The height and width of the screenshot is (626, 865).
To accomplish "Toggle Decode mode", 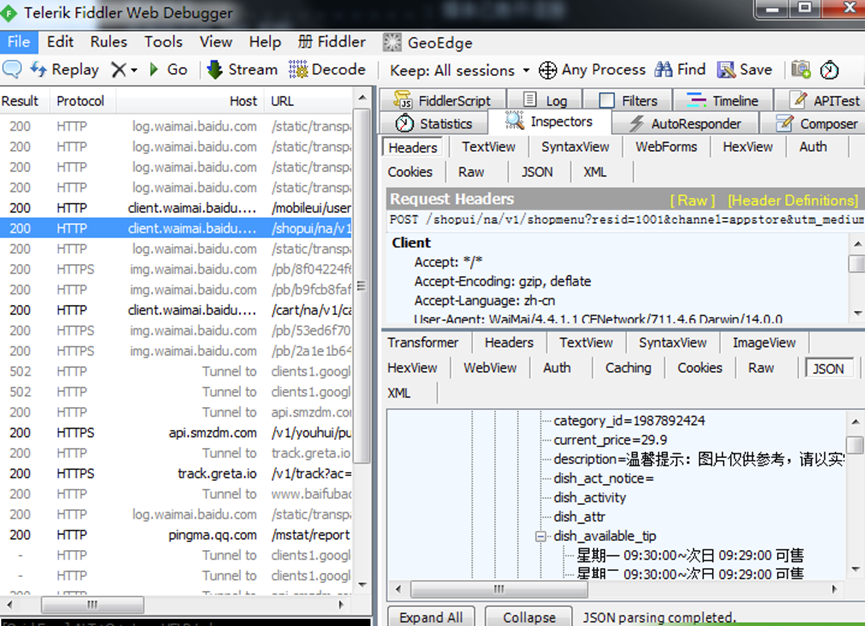I will (x=327, y=69).
